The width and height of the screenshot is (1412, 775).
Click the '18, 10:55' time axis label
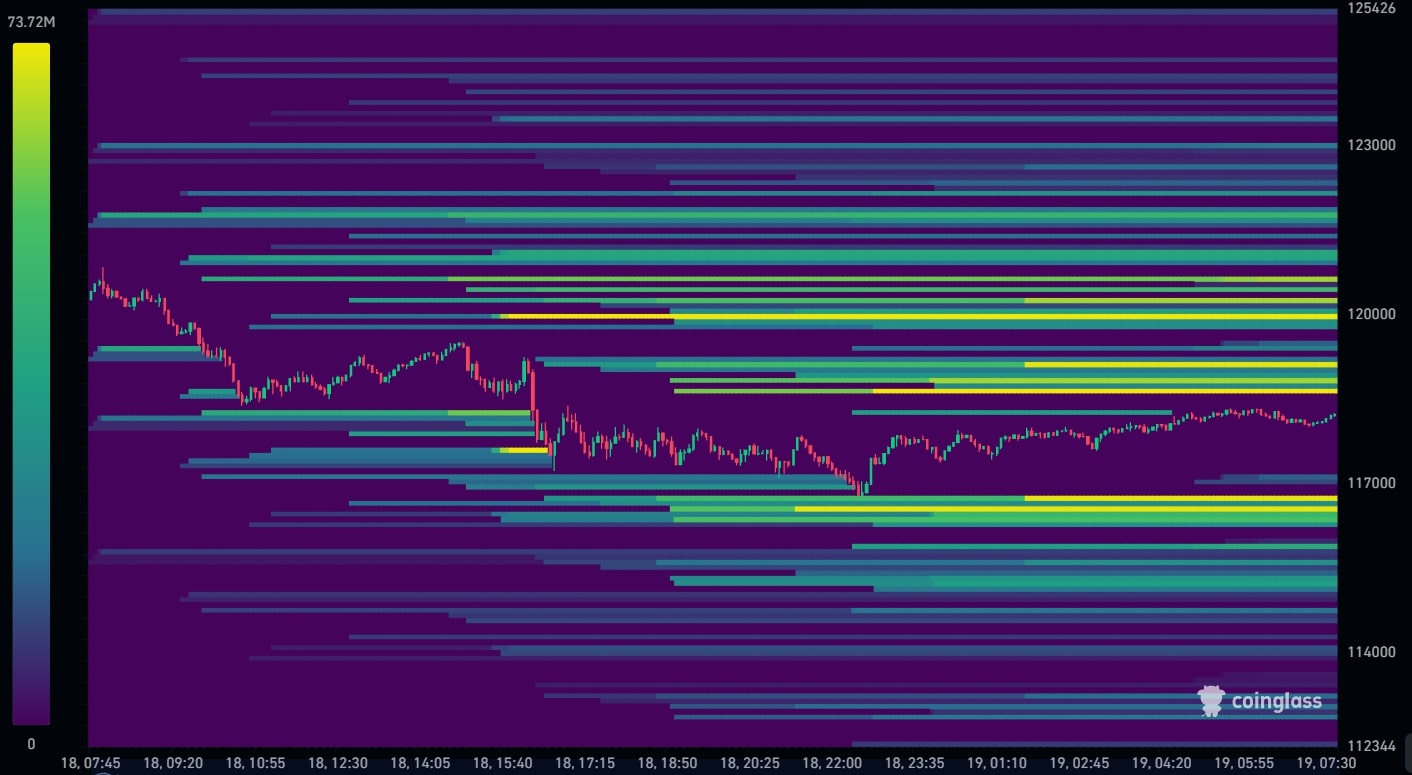click(x=256, y=763)
